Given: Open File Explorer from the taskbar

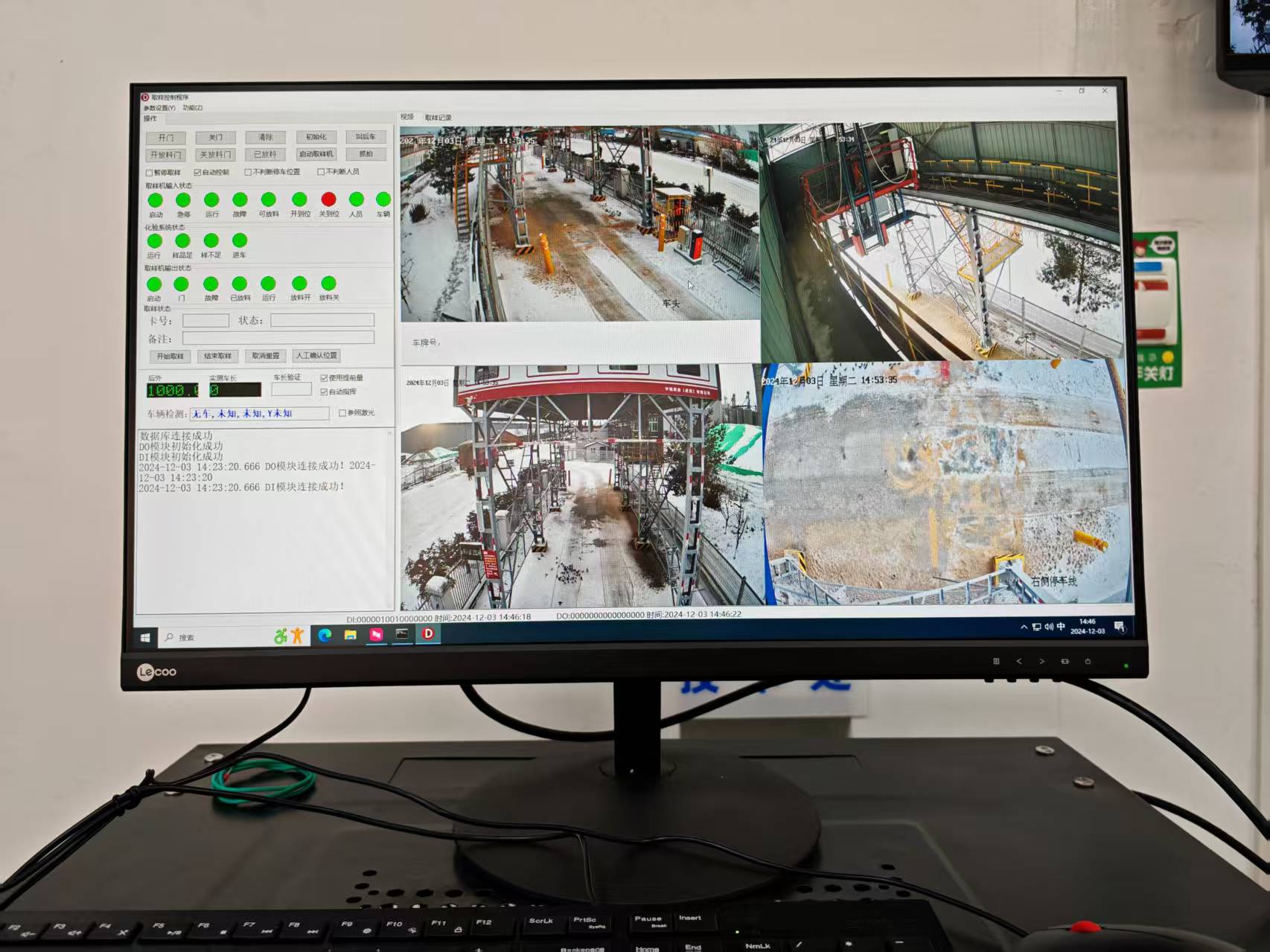Looking at the screenshot, I should point(350,635).
